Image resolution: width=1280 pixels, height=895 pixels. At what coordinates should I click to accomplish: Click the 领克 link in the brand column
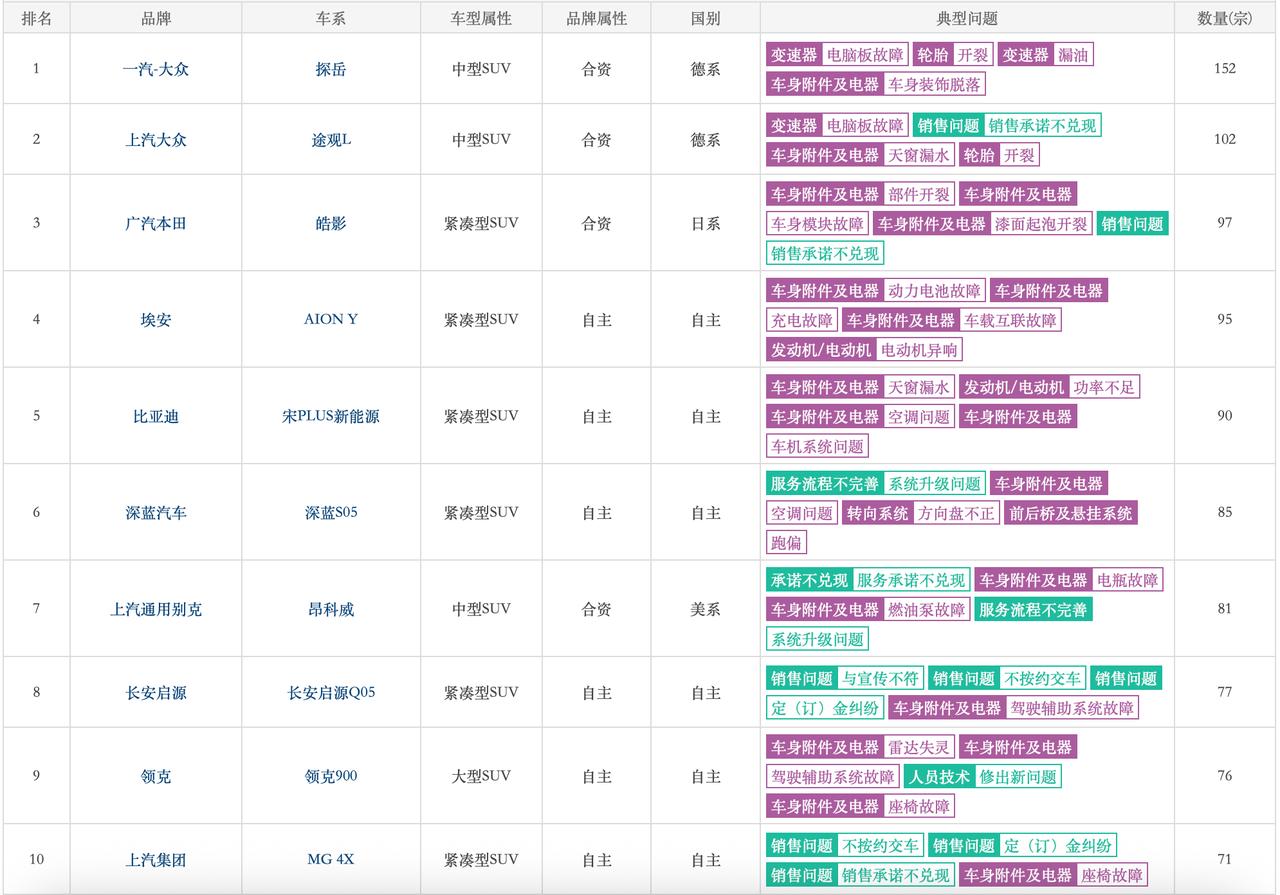tap(155, 777)
